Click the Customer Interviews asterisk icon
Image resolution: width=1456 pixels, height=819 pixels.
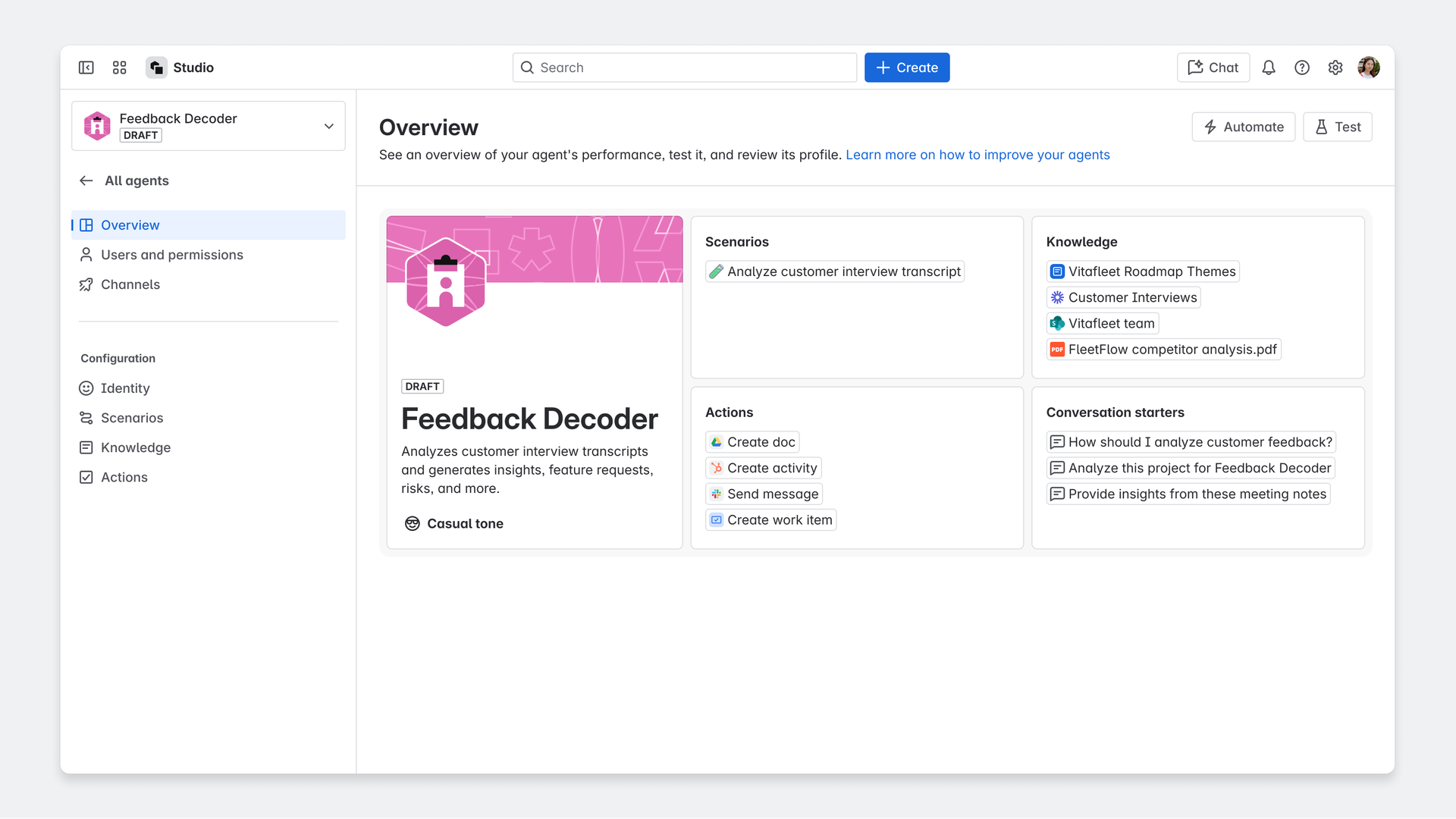[1057, 297]
